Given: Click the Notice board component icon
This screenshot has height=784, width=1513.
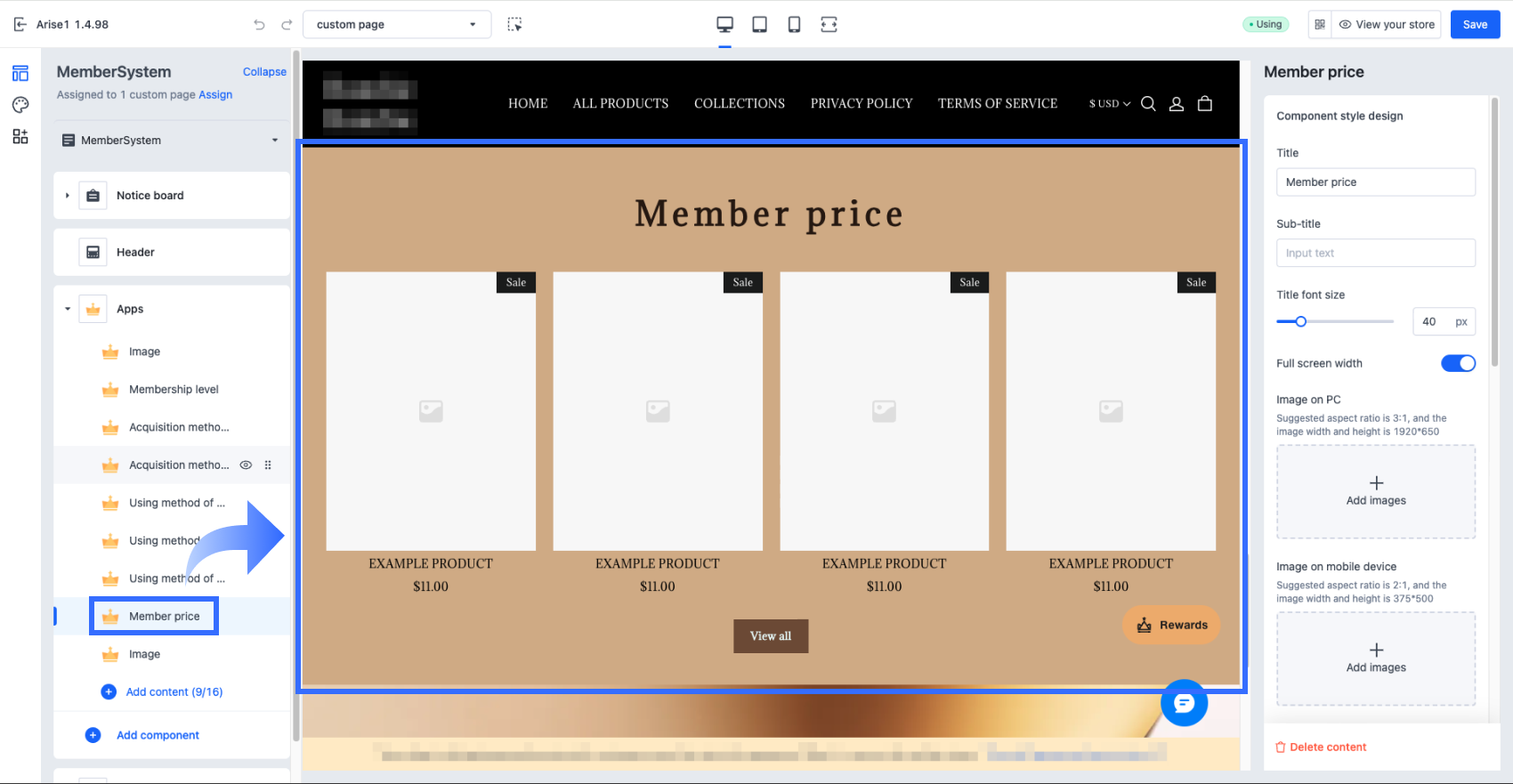Looking at the screenshot, I should click(93, 196).
